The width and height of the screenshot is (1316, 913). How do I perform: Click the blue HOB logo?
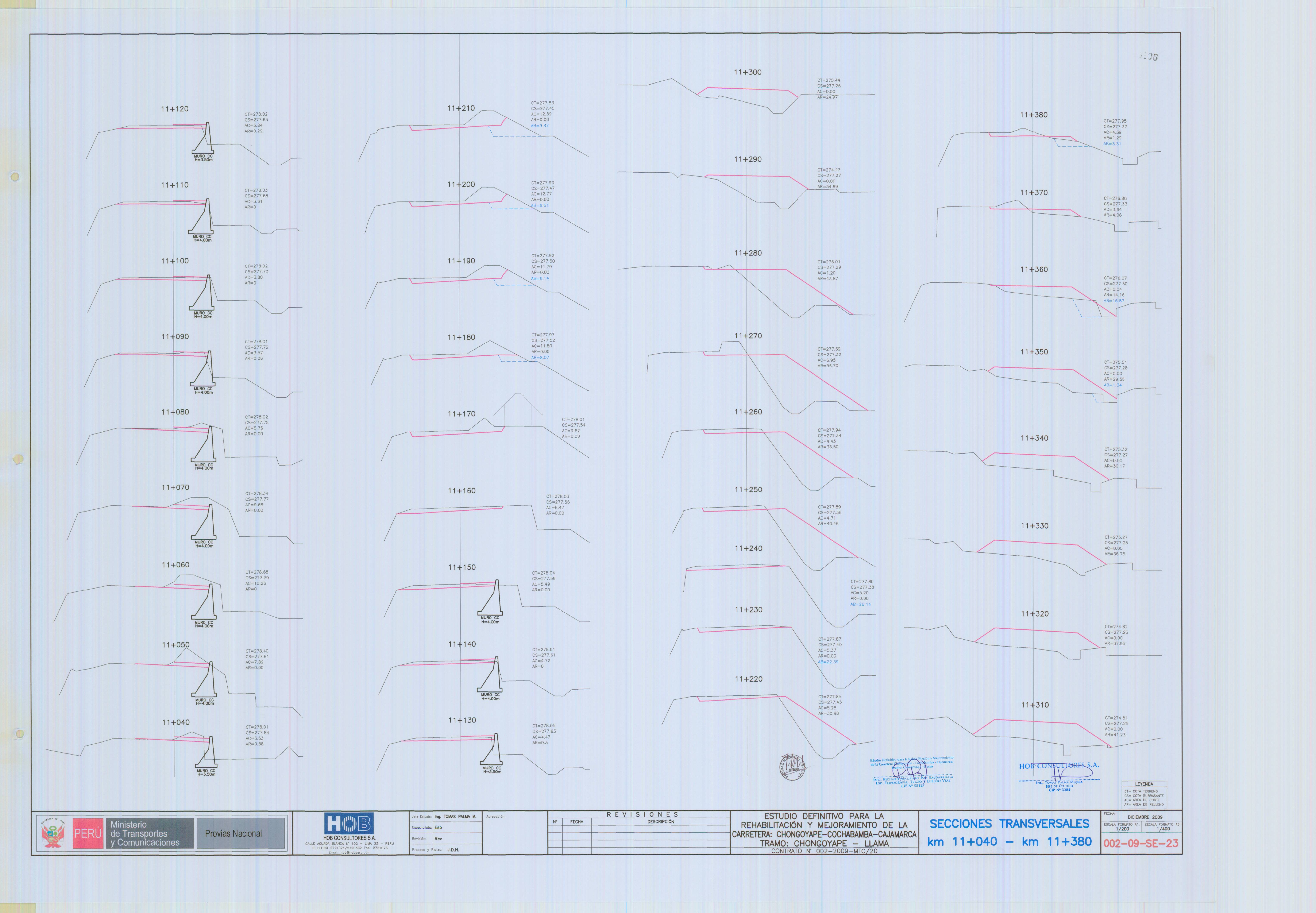coord(349,824)
